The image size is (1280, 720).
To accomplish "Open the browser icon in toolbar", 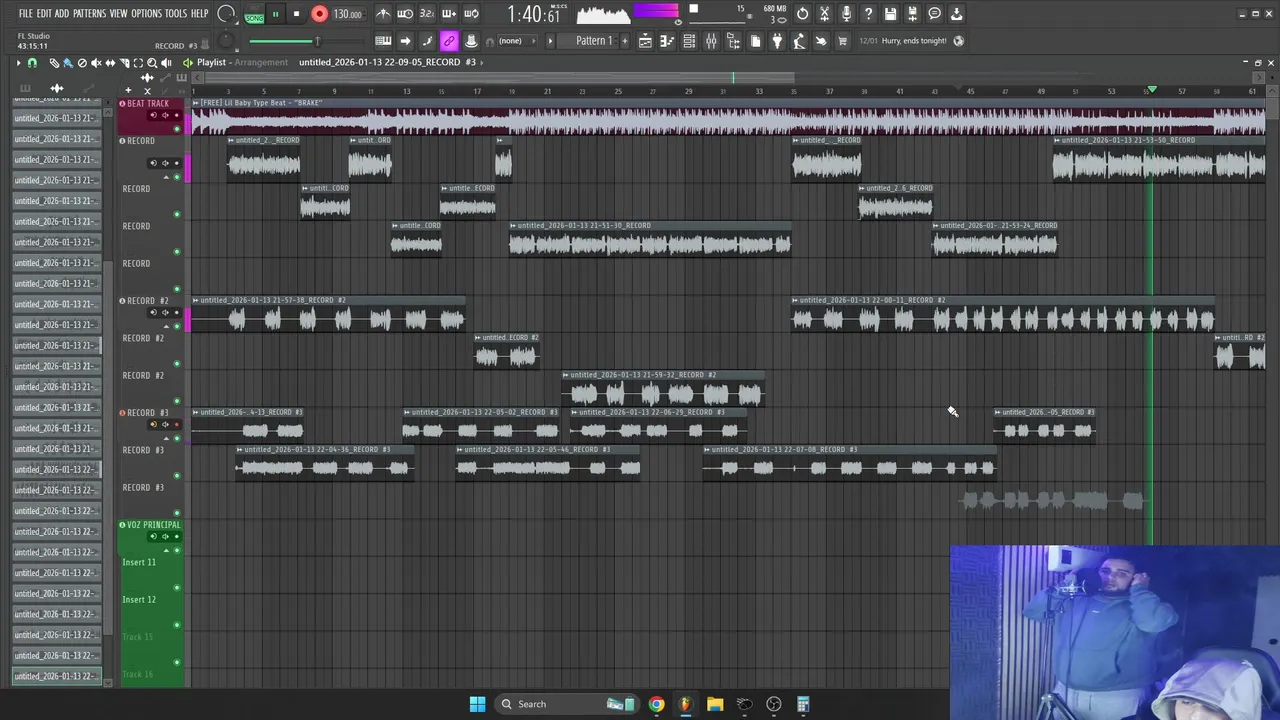I will 733,41.
